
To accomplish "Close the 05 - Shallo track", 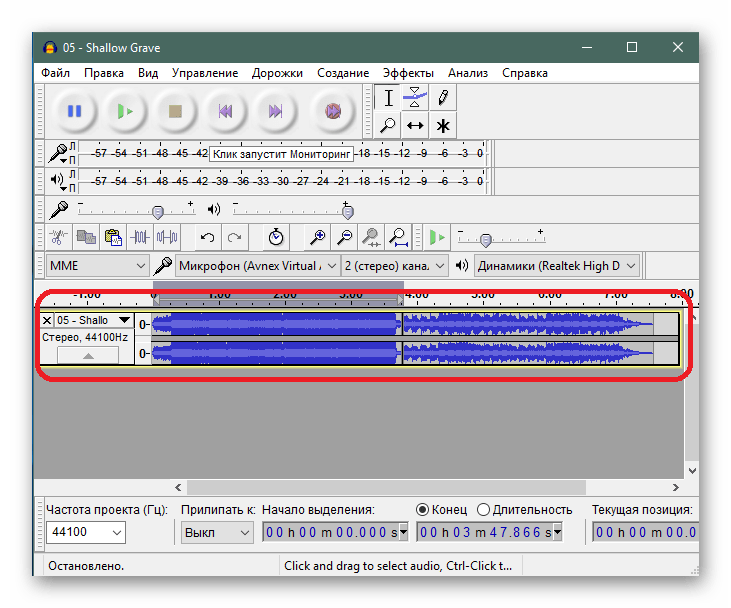I will click(x=47, y=320).
